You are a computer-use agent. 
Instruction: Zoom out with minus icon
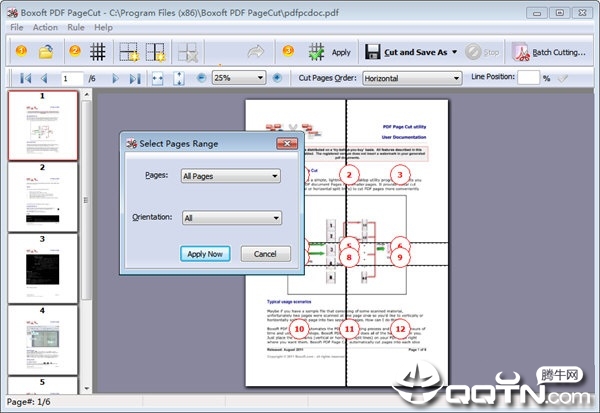tap(201, 78)
